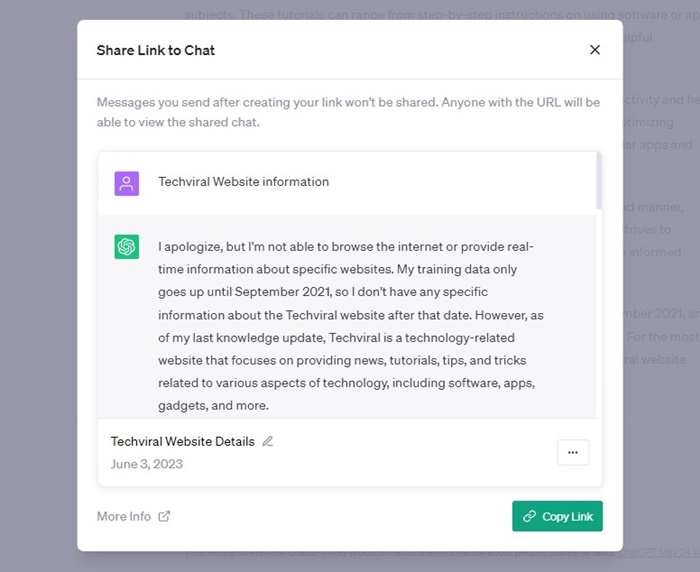Select the Techviral Website Details title
Image resolution: width=700 pixels, height=572 pixels.
(x=183, y=442)
